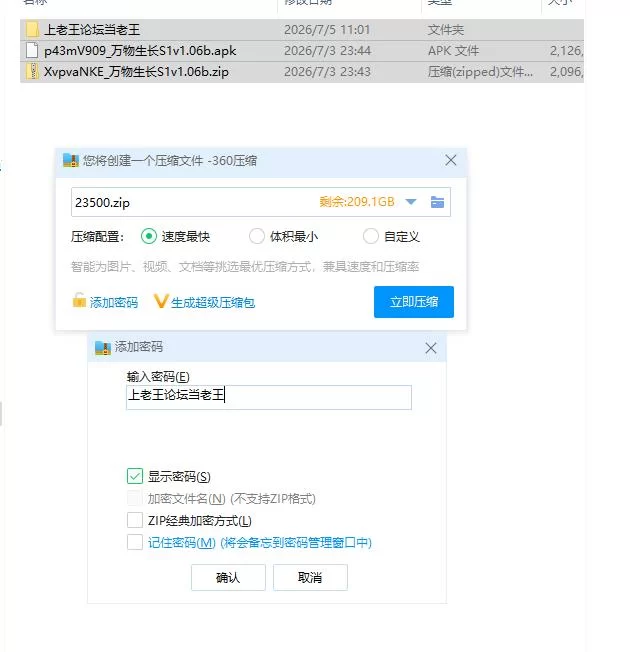Uncheck 显示密码(S) checkbox
The width and height of the screenshot is (630, 652).
point(135,476)
